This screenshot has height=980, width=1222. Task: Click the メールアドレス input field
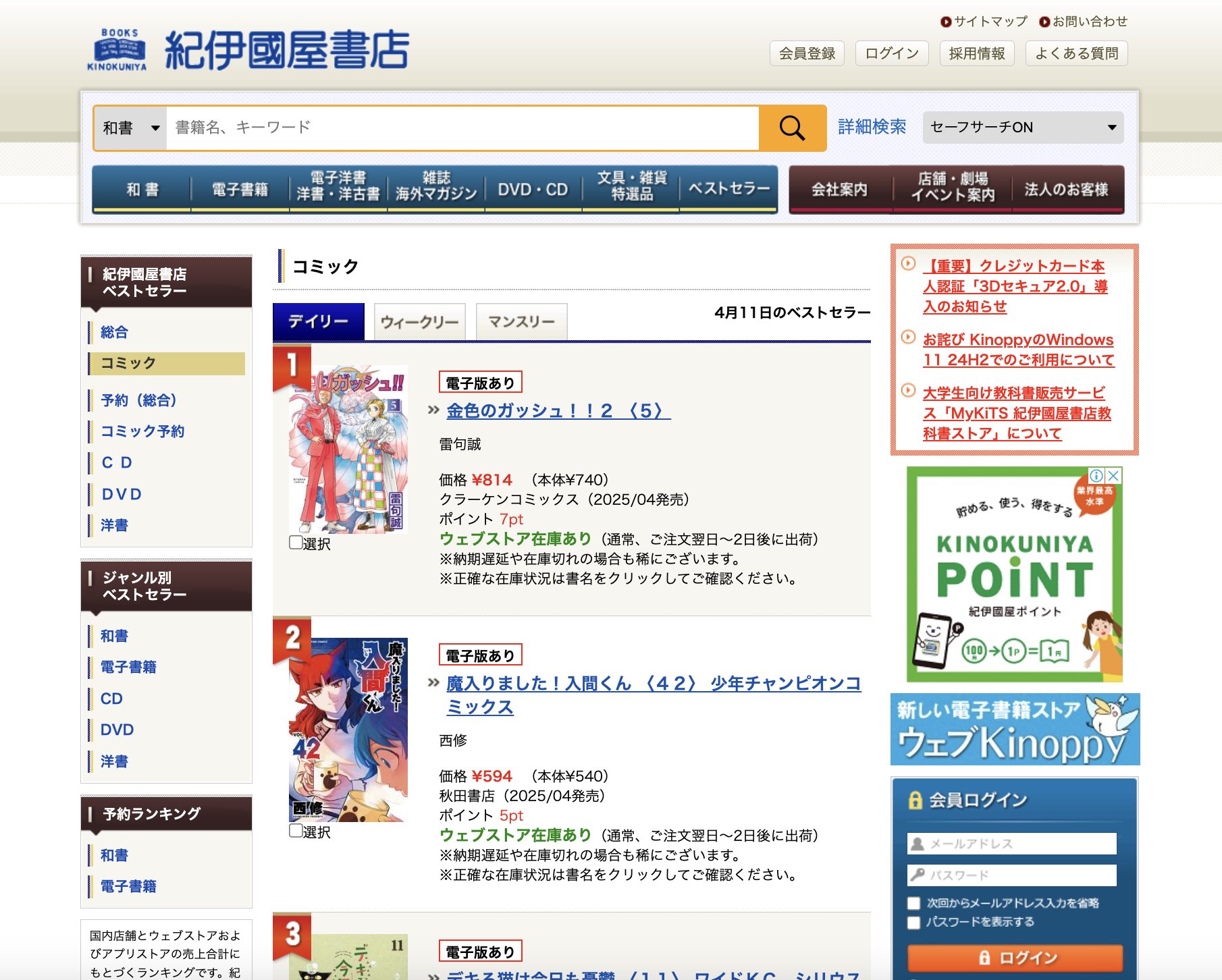pos(1011,844)
